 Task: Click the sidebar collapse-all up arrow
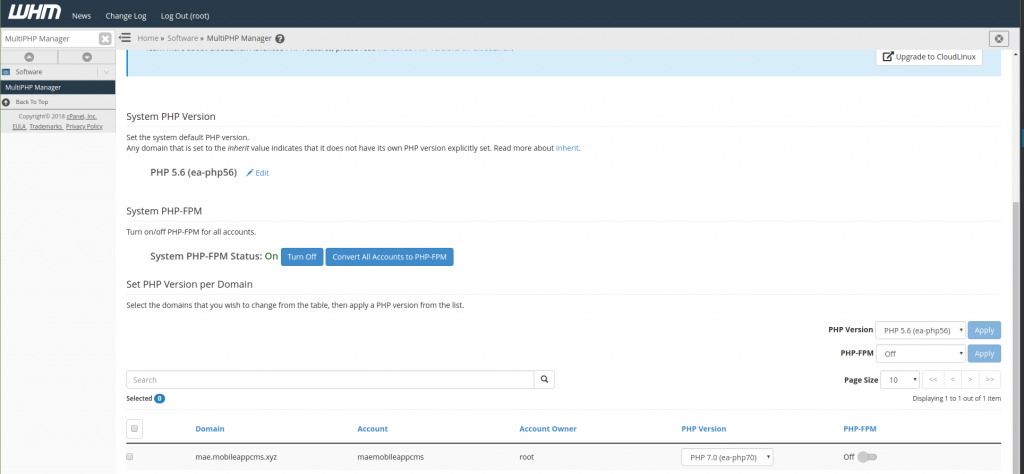tap(29, 57)
